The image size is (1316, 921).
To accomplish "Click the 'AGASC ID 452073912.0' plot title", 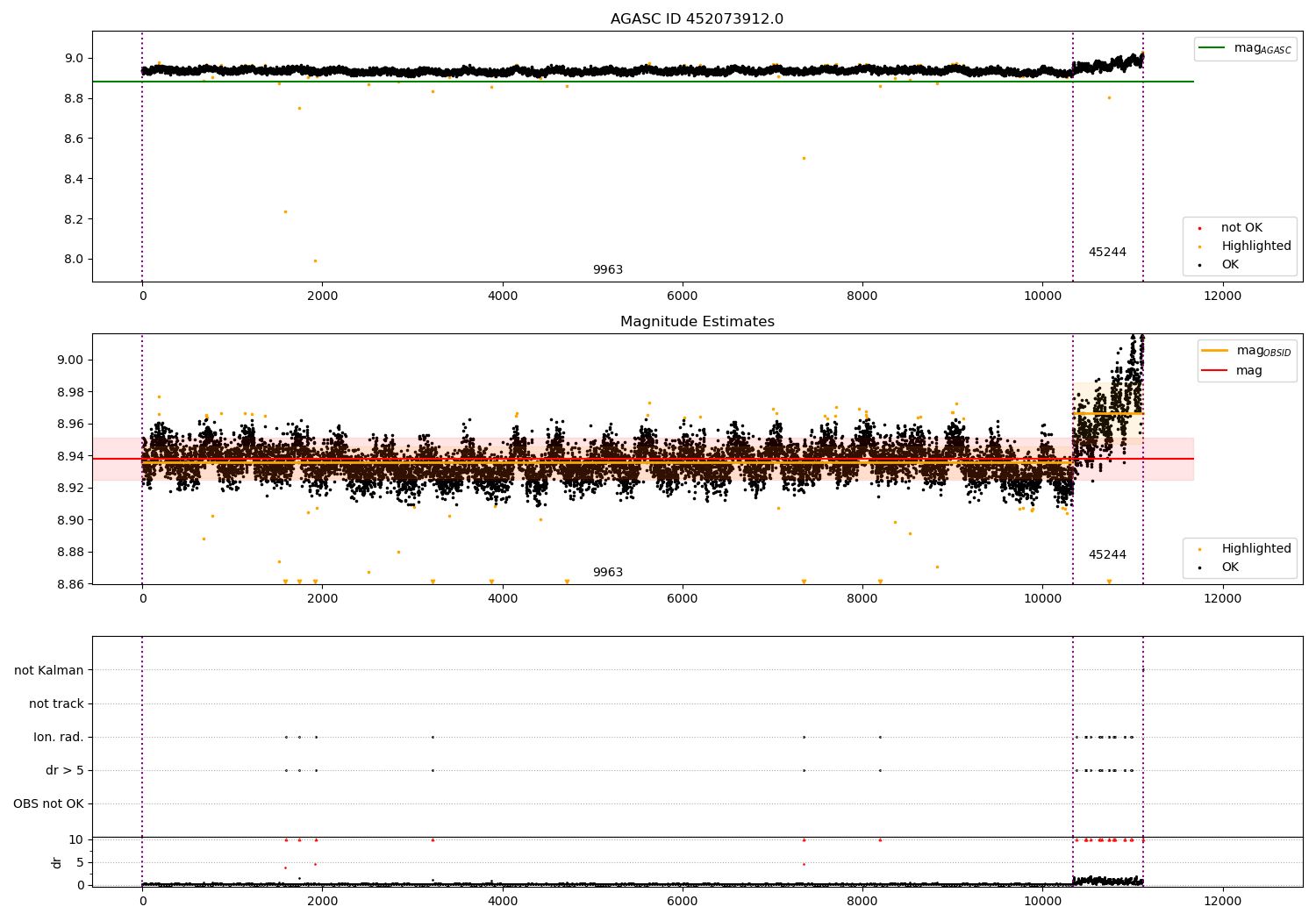I will click(x=697, y=19).
